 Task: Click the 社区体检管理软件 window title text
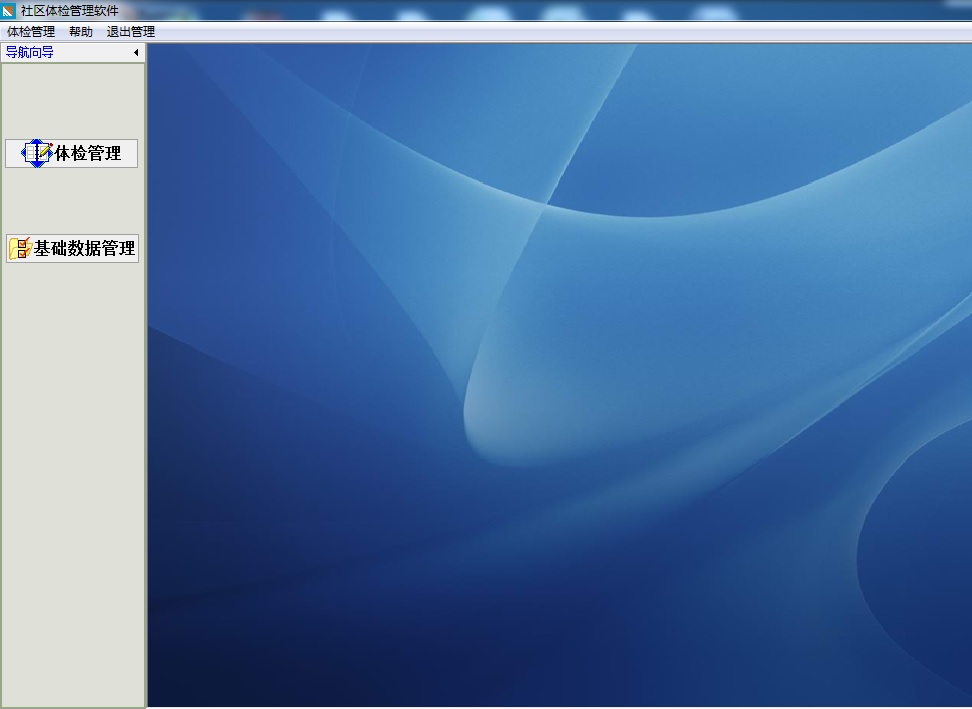tap(69, 11)
